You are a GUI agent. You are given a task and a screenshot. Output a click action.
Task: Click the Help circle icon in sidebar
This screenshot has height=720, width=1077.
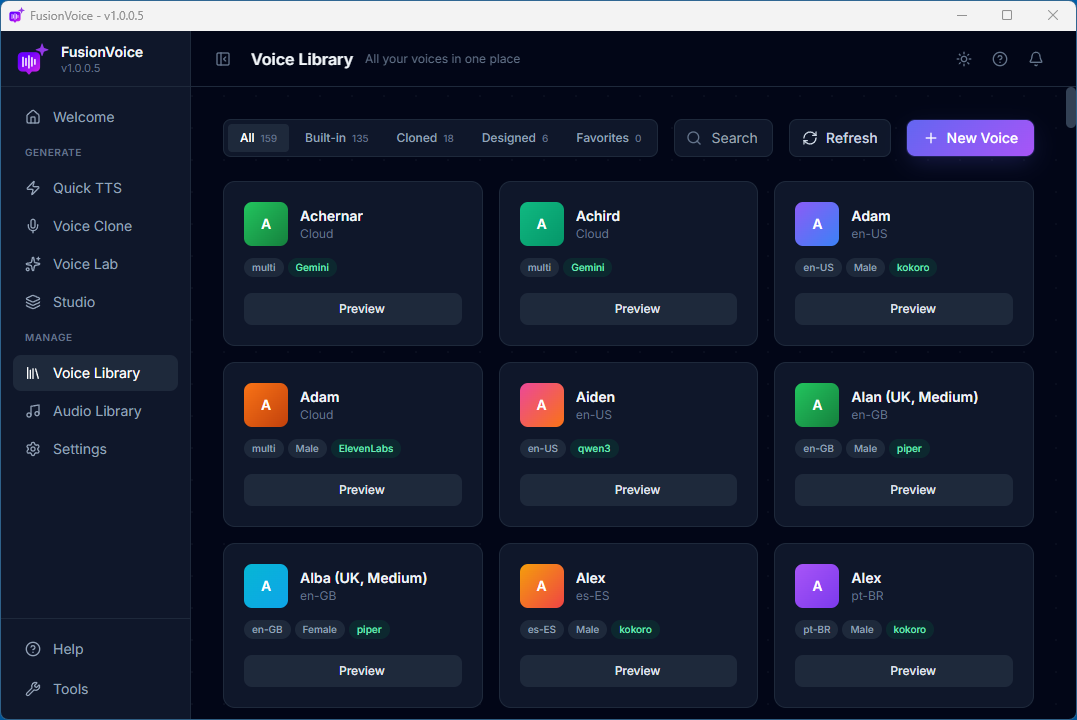coord(33,649)
